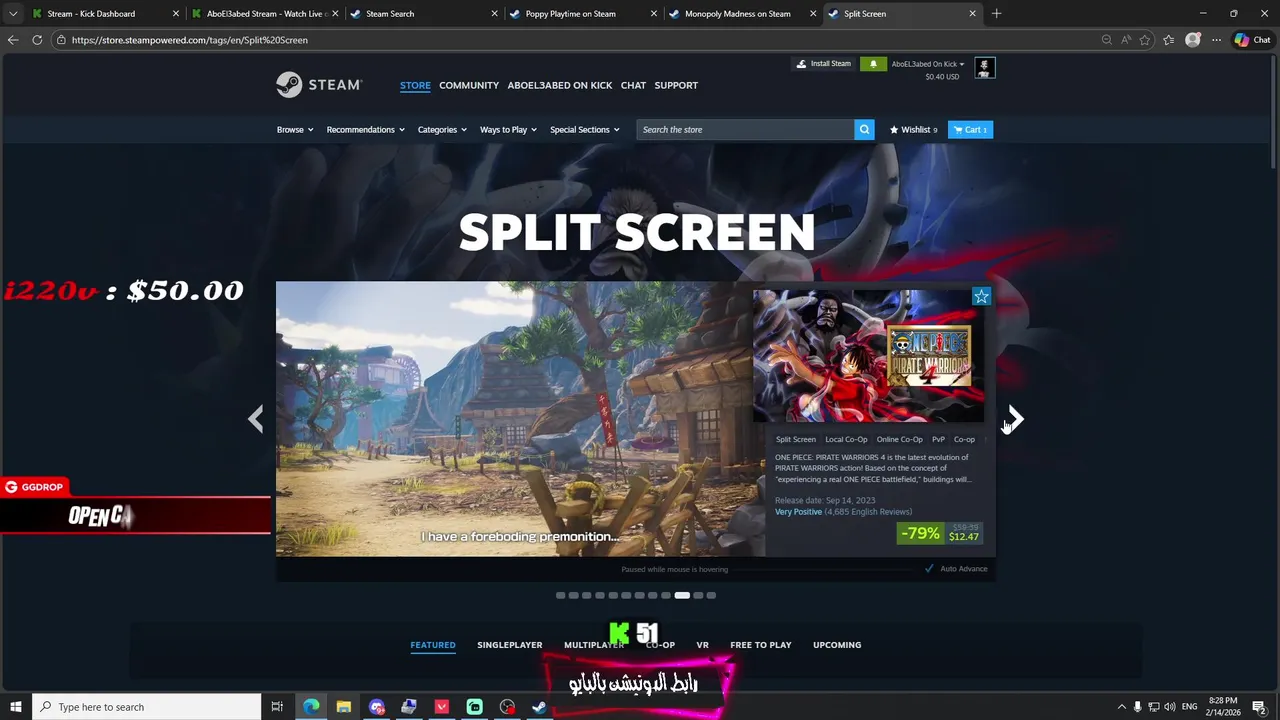The width and height of the screenshot is (1280, 720).
Task: Expand the Categories dropdown
Action: coord(442,130)
